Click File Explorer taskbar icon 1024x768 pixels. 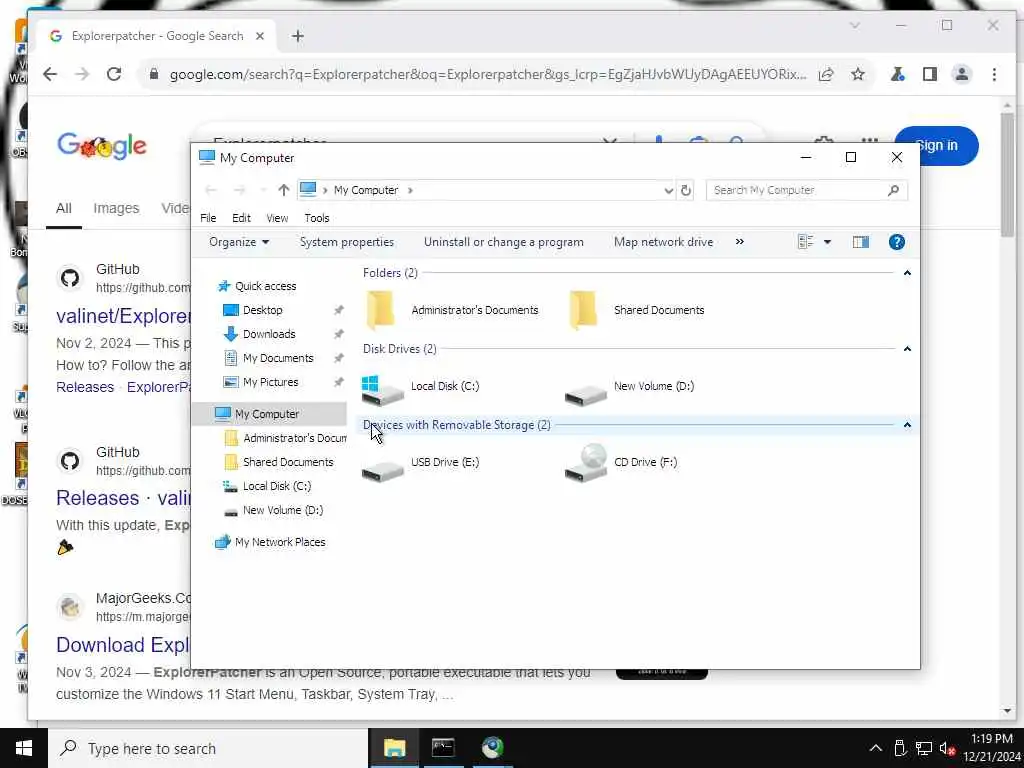(x=394, y=748)
